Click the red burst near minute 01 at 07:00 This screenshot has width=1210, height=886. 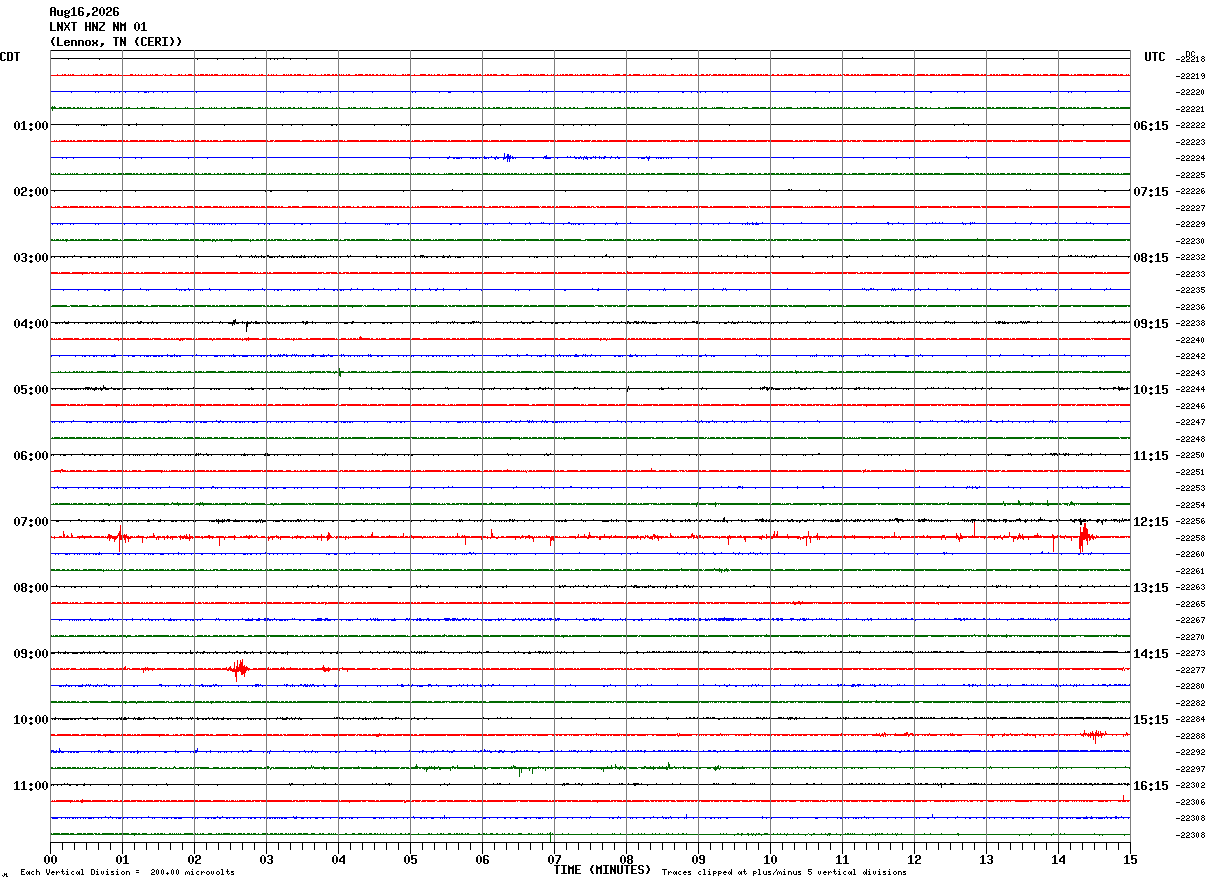(119, 536)
